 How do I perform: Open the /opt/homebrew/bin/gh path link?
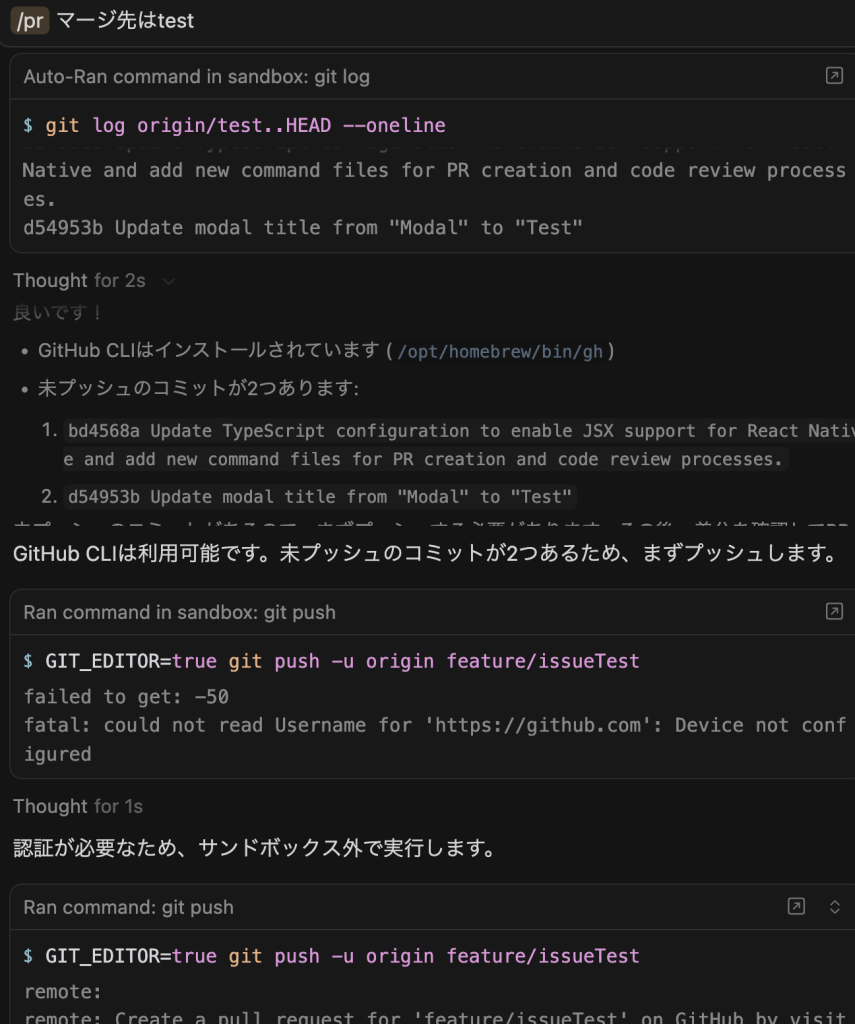[x=500, y=351]
